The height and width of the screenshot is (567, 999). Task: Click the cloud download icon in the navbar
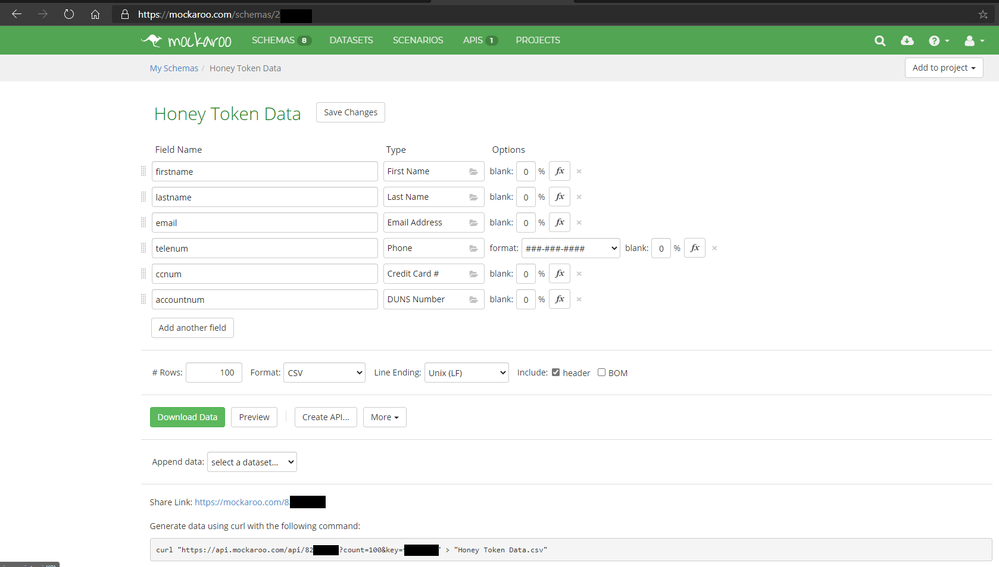click(907, 41)
